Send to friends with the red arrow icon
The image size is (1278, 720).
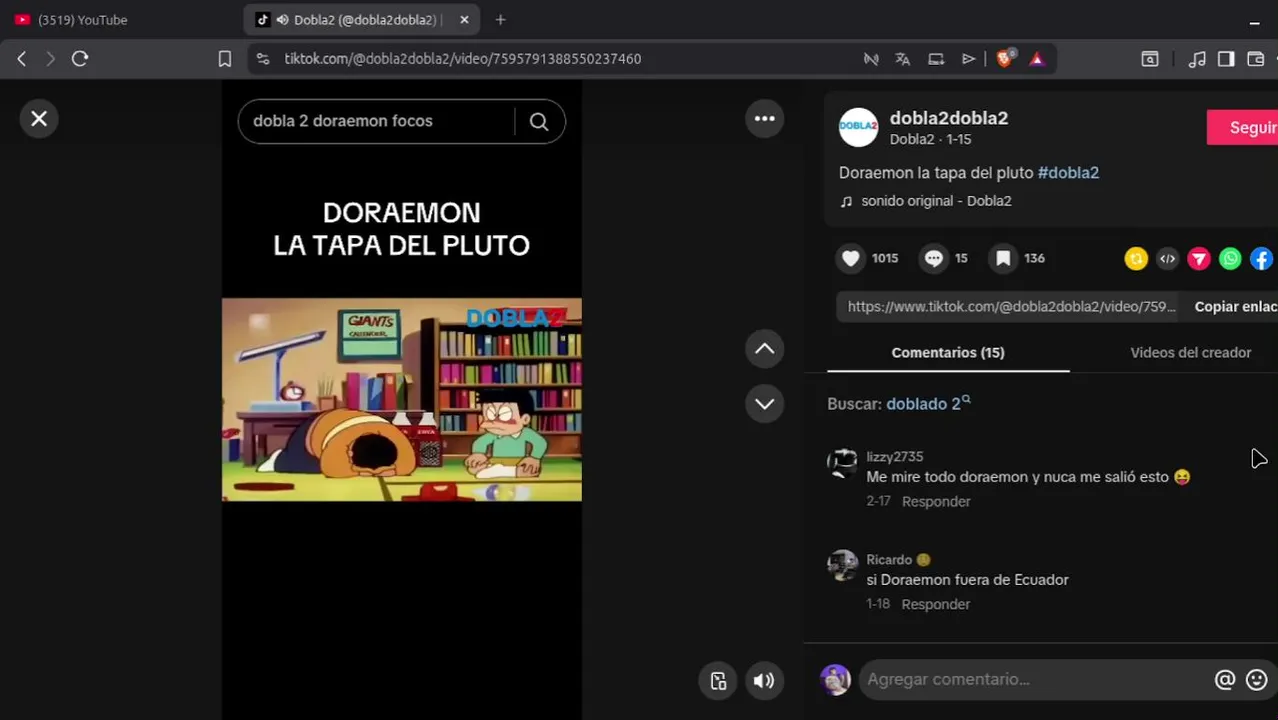pos(1198,259)
